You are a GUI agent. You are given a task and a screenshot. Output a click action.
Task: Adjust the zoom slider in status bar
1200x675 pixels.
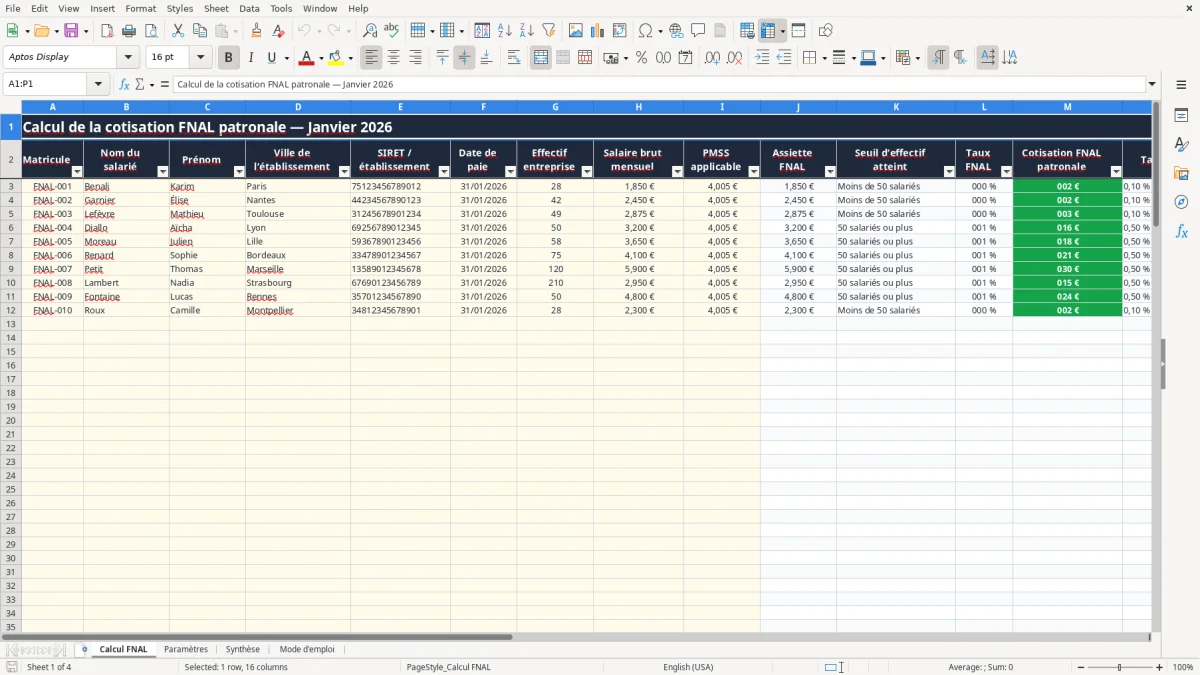pyautogui.click(x=1119, y=667)
